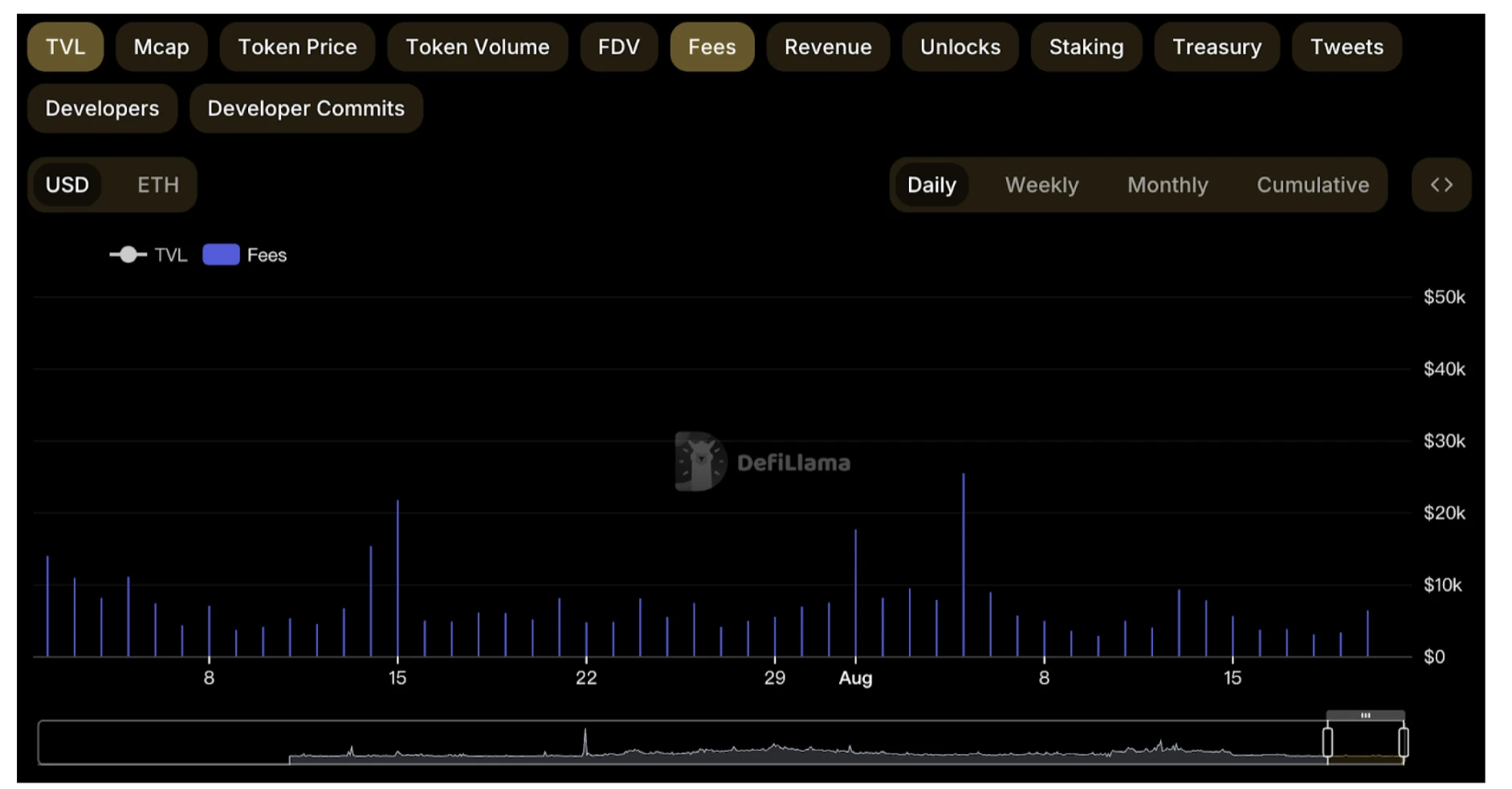Toggle the TVL metric chip
1512x789 pixels.
click(x=65, y=47)
